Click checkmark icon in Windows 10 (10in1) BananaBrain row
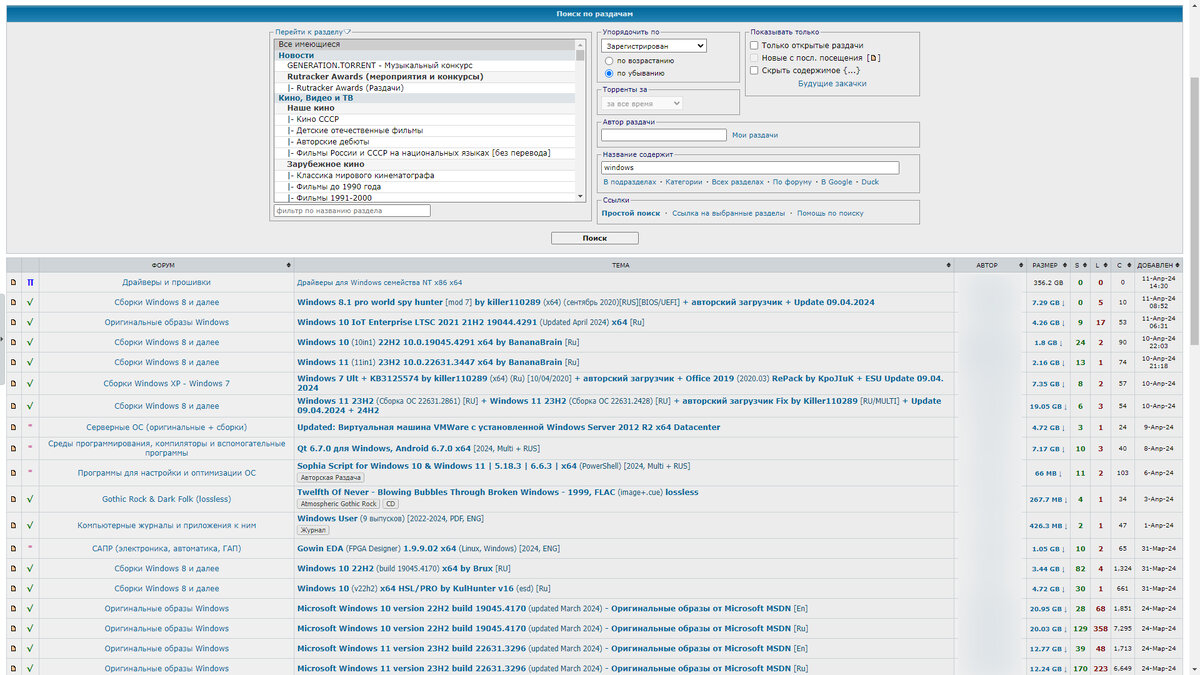The image size is (1200, 675). coord(30,342)
